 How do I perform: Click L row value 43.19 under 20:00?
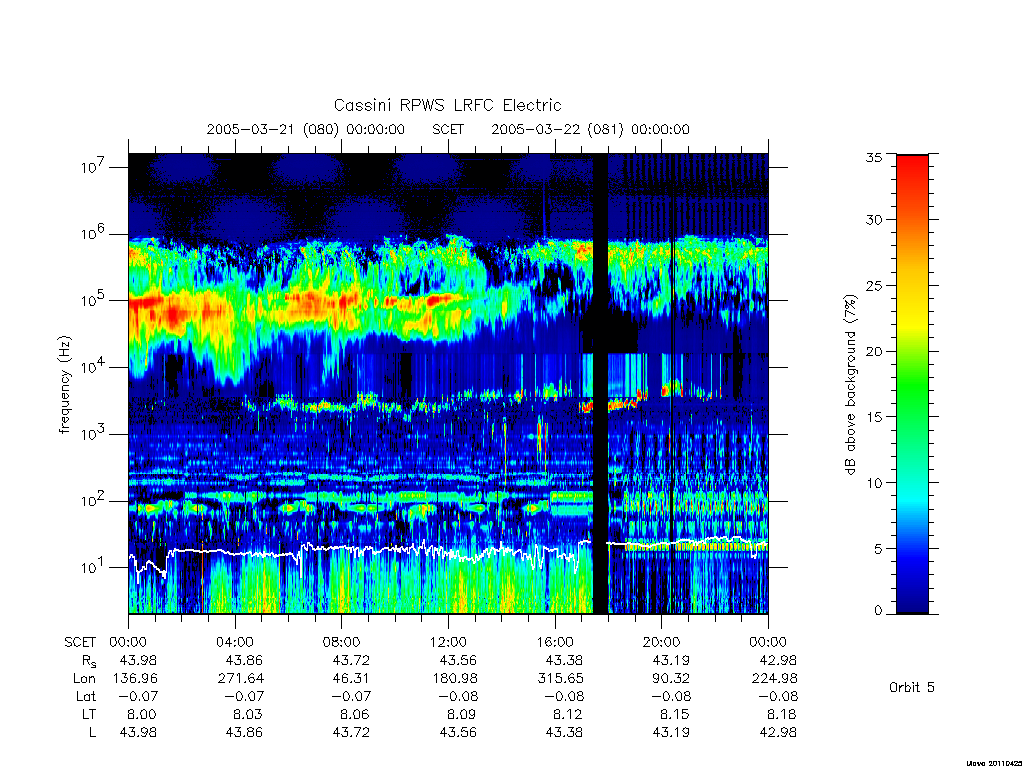pyautogui.click(x=671, y=732)
